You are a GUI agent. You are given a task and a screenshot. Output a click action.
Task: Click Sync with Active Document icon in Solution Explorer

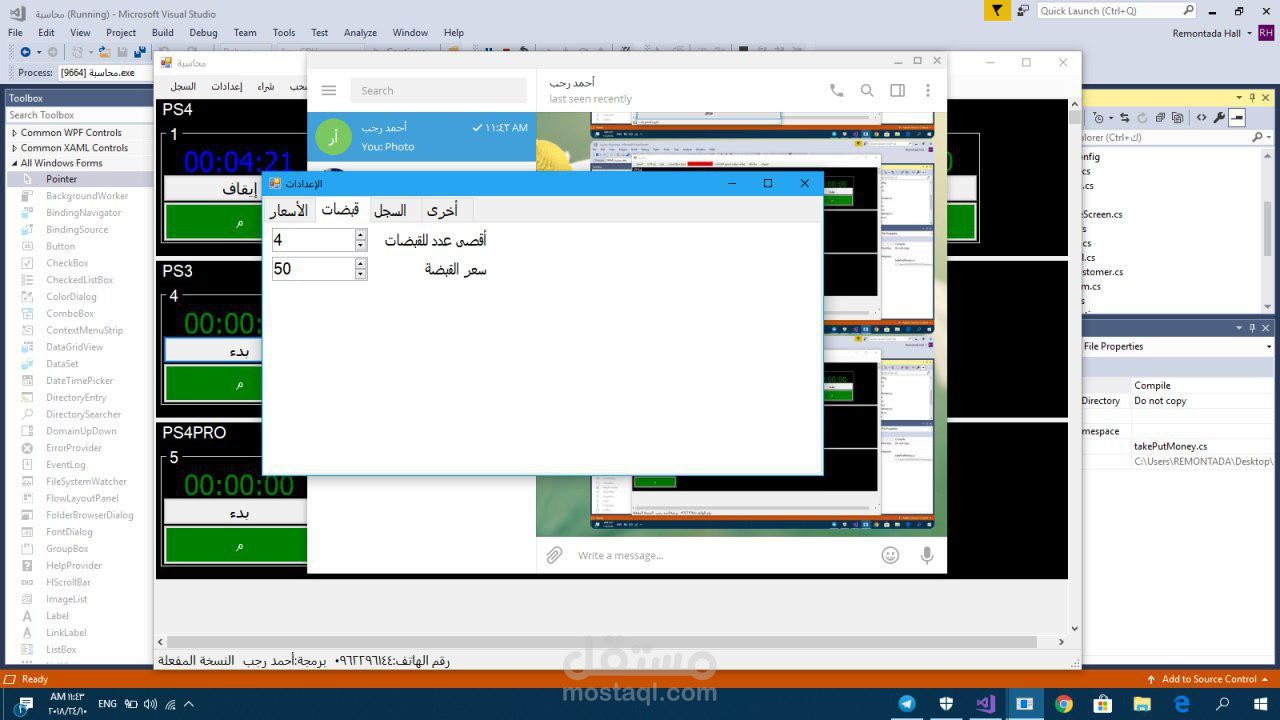pyautogui.click(x=1125, y=118)
